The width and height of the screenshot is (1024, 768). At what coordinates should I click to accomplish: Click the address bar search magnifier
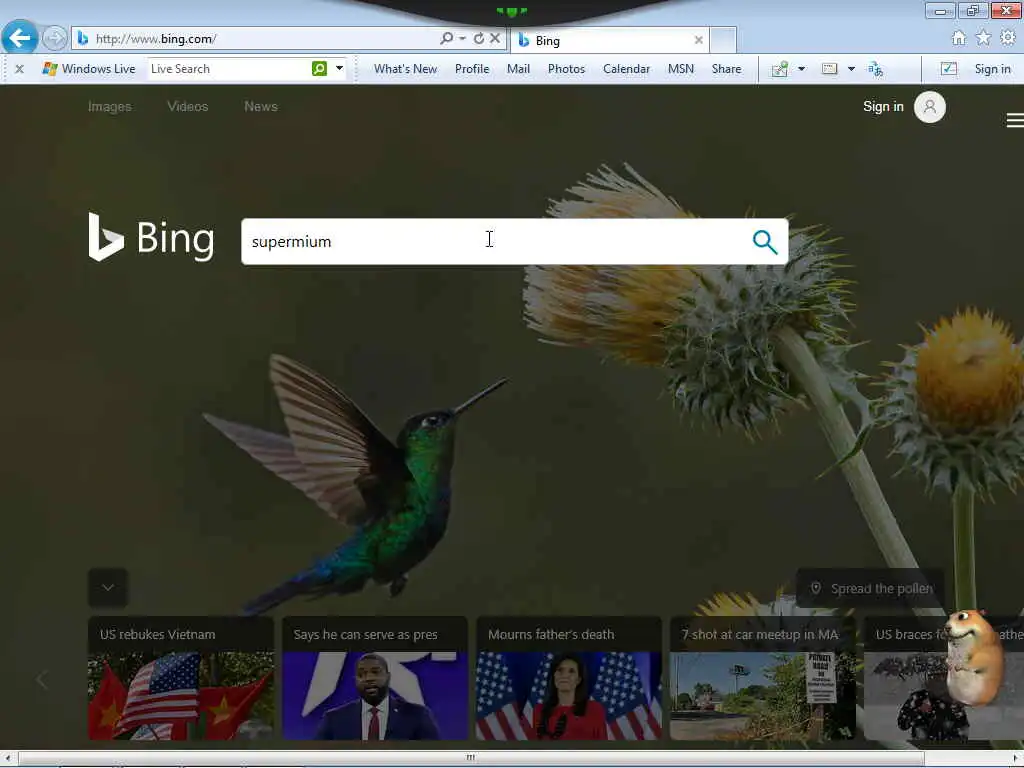pos(446,39)
